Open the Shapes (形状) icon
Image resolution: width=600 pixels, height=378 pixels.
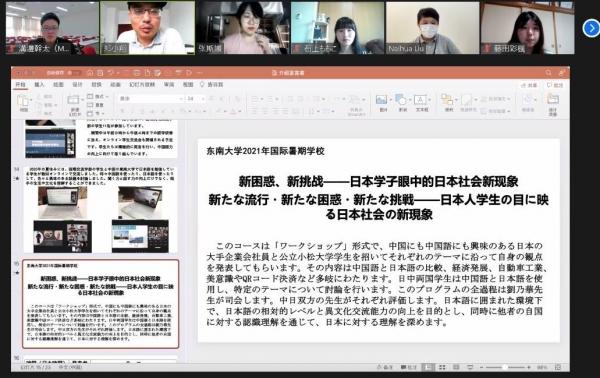(401, 100)
